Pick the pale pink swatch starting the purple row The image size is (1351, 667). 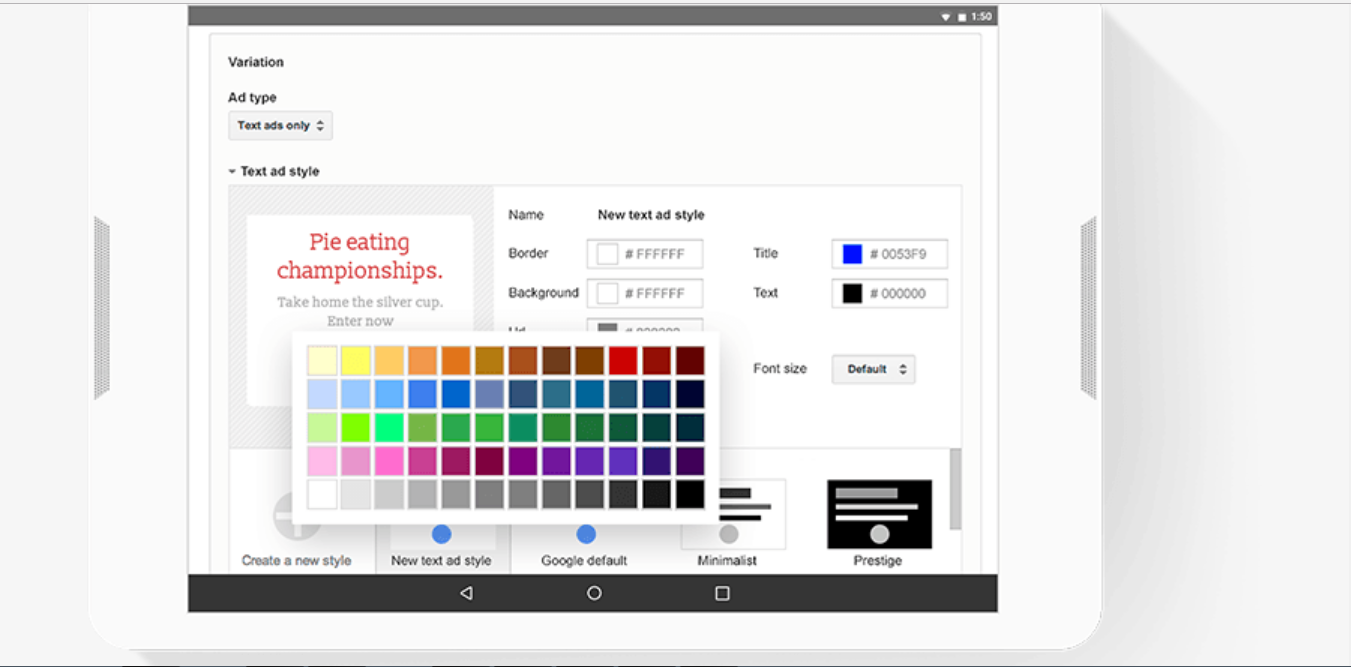[322, 461]
